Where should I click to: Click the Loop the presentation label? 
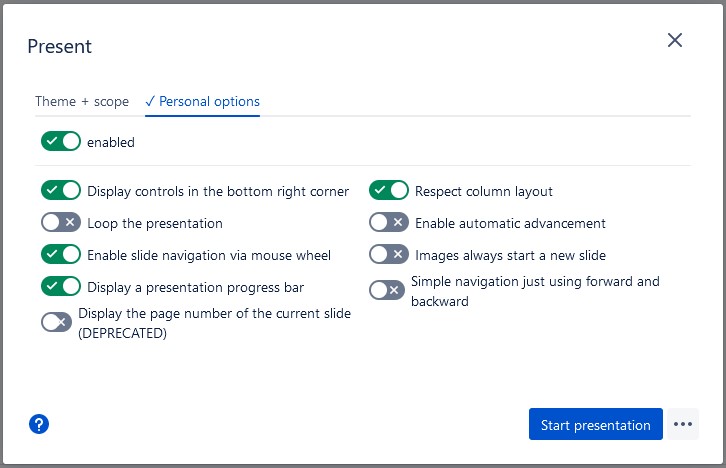[155, 223]
